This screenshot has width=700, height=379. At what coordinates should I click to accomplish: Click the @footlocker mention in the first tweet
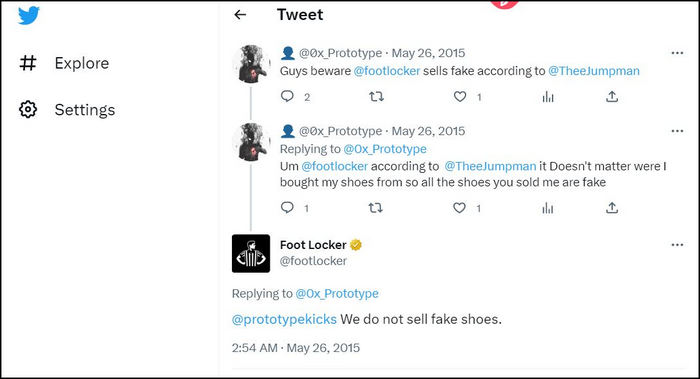(387, 71)
